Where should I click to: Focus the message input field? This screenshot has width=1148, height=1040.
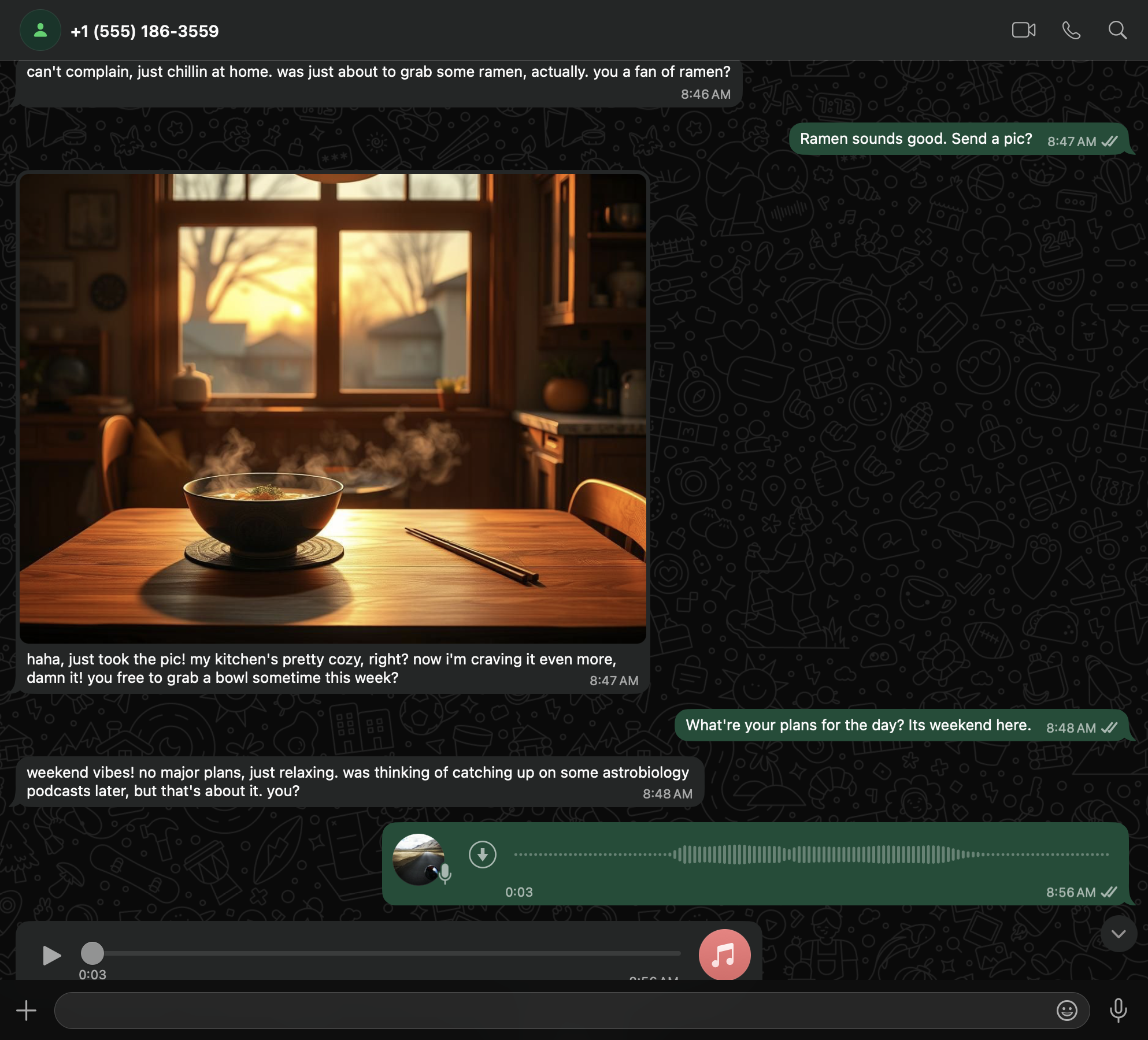[549, 1011]
